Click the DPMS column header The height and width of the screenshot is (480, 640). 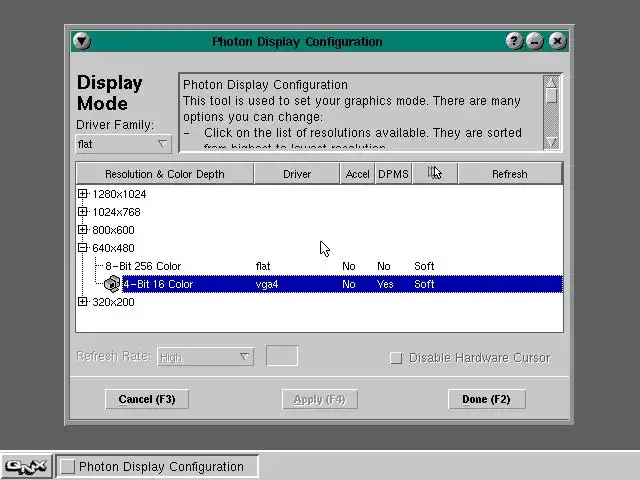[x=393, y=174]
